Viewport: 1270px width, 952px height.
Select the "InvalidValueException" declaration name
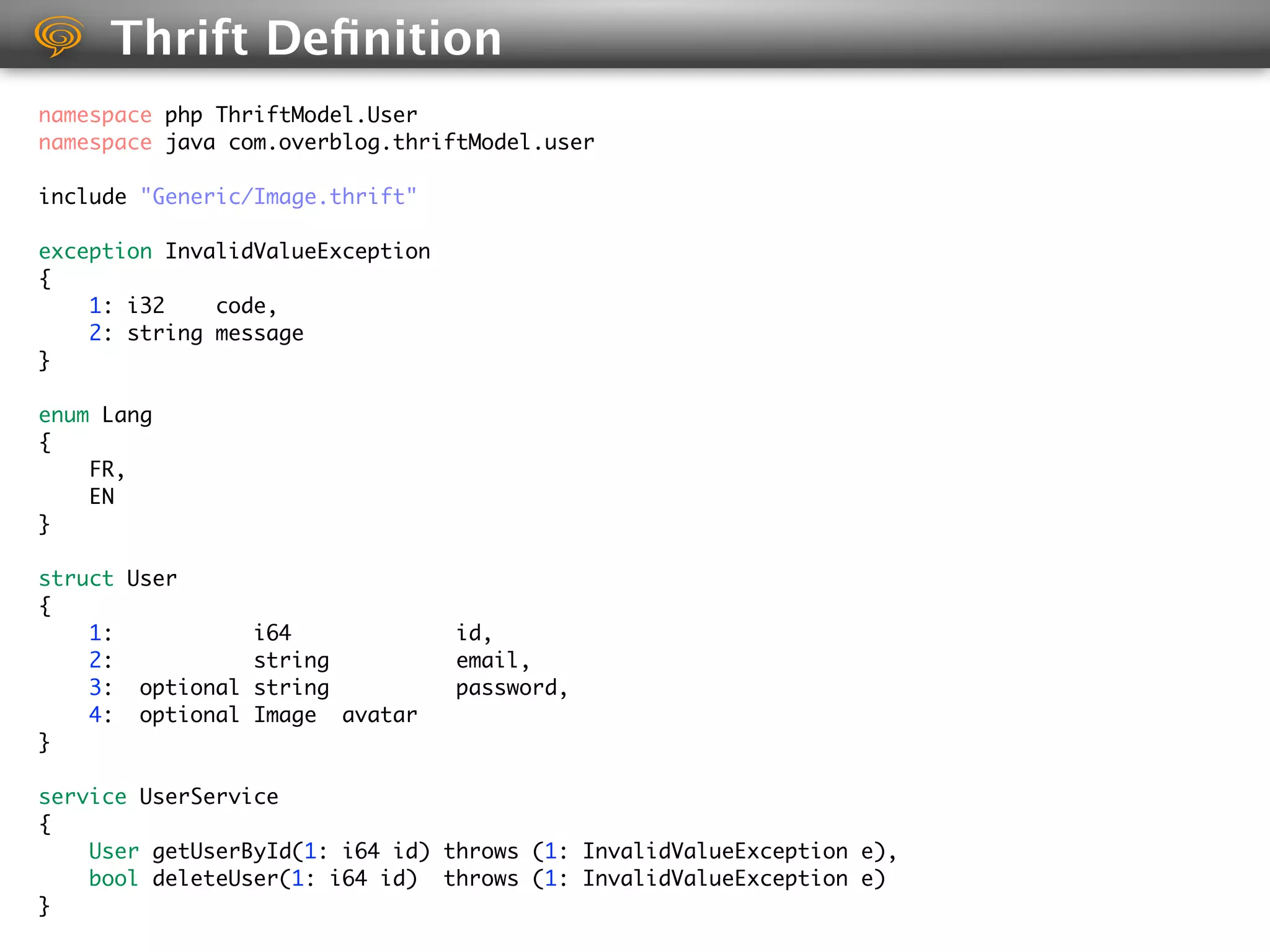click(298, 252)
